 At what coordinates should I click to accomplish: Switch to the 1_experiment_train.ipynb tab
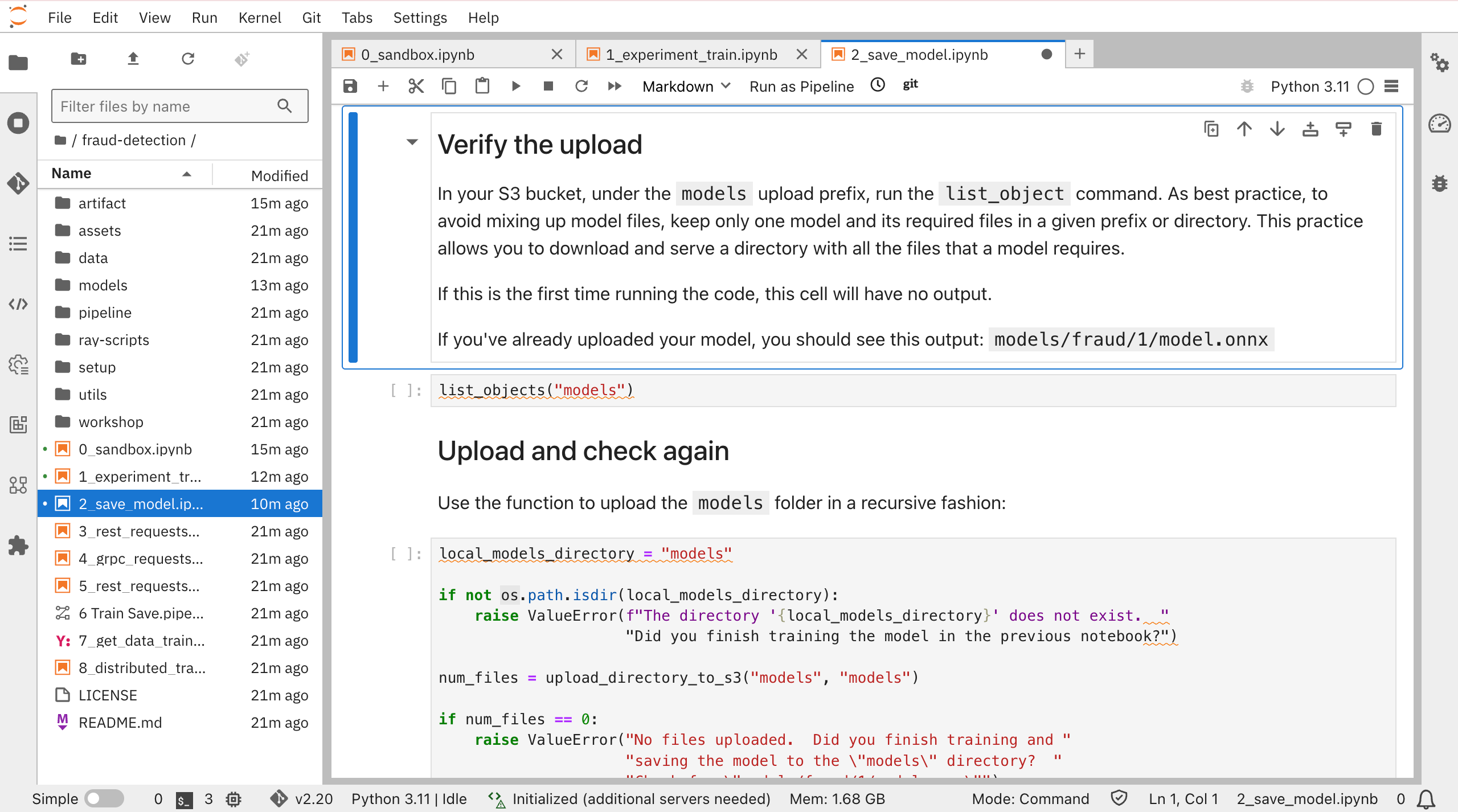point(691,55)
